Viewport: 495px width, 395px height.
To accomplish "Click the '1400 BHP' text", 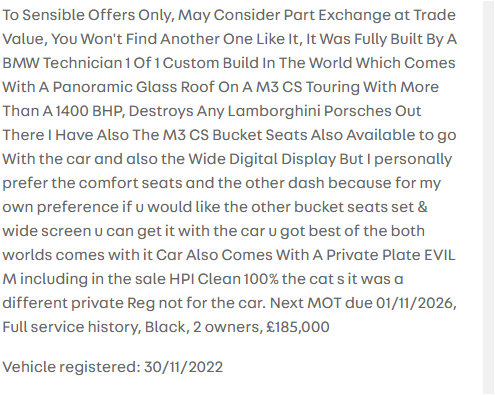I will click(89, 111).
